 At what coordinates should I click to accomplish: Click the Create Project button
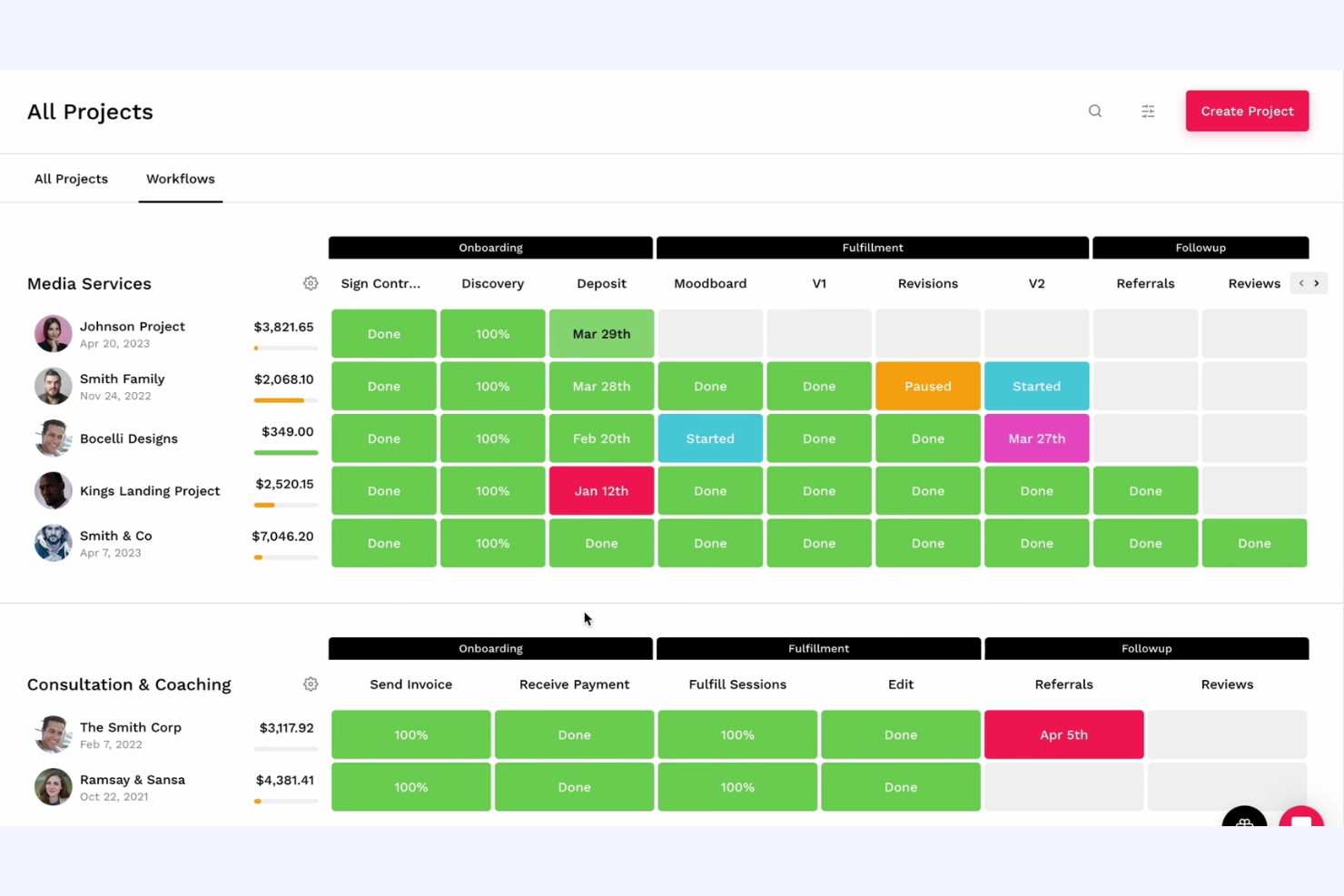pos(1247,111)
